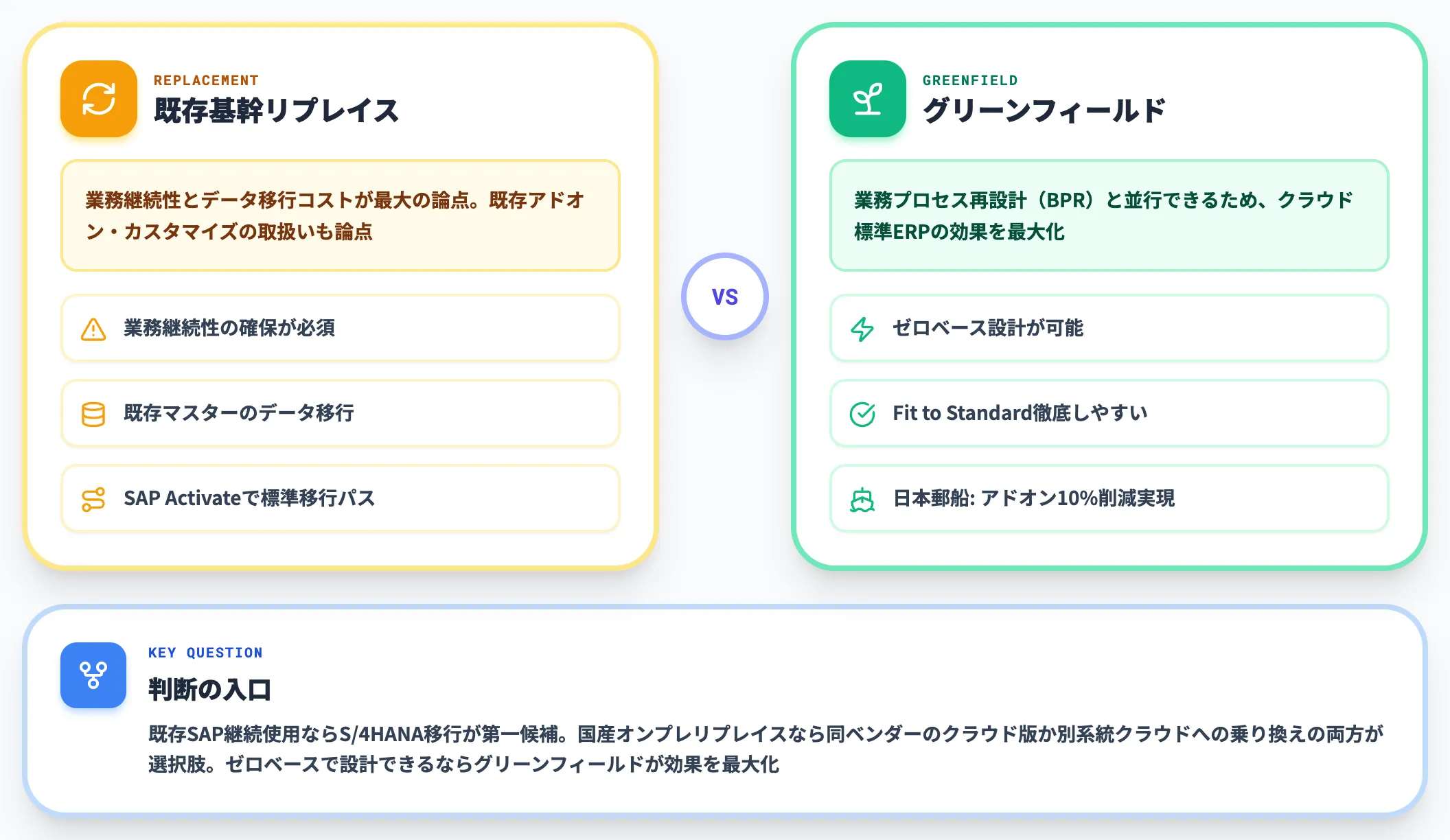
Task: Click the database icon beside 既存マスター
Action: click(93, 414)
